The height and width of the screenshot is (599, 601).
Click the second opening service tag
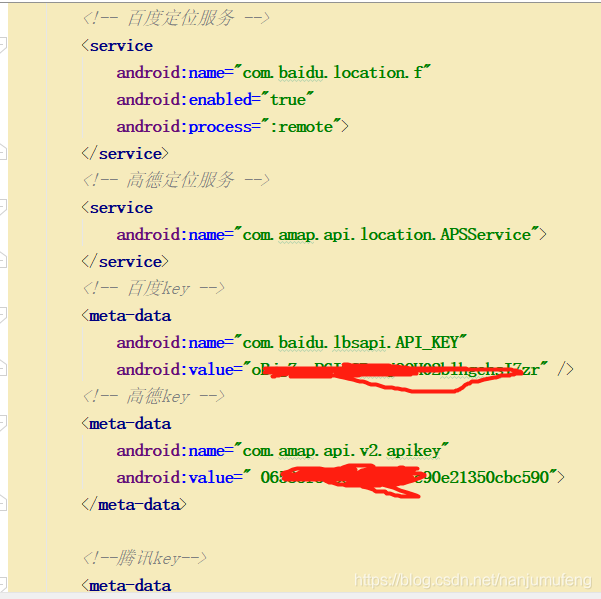pos(117,207)
